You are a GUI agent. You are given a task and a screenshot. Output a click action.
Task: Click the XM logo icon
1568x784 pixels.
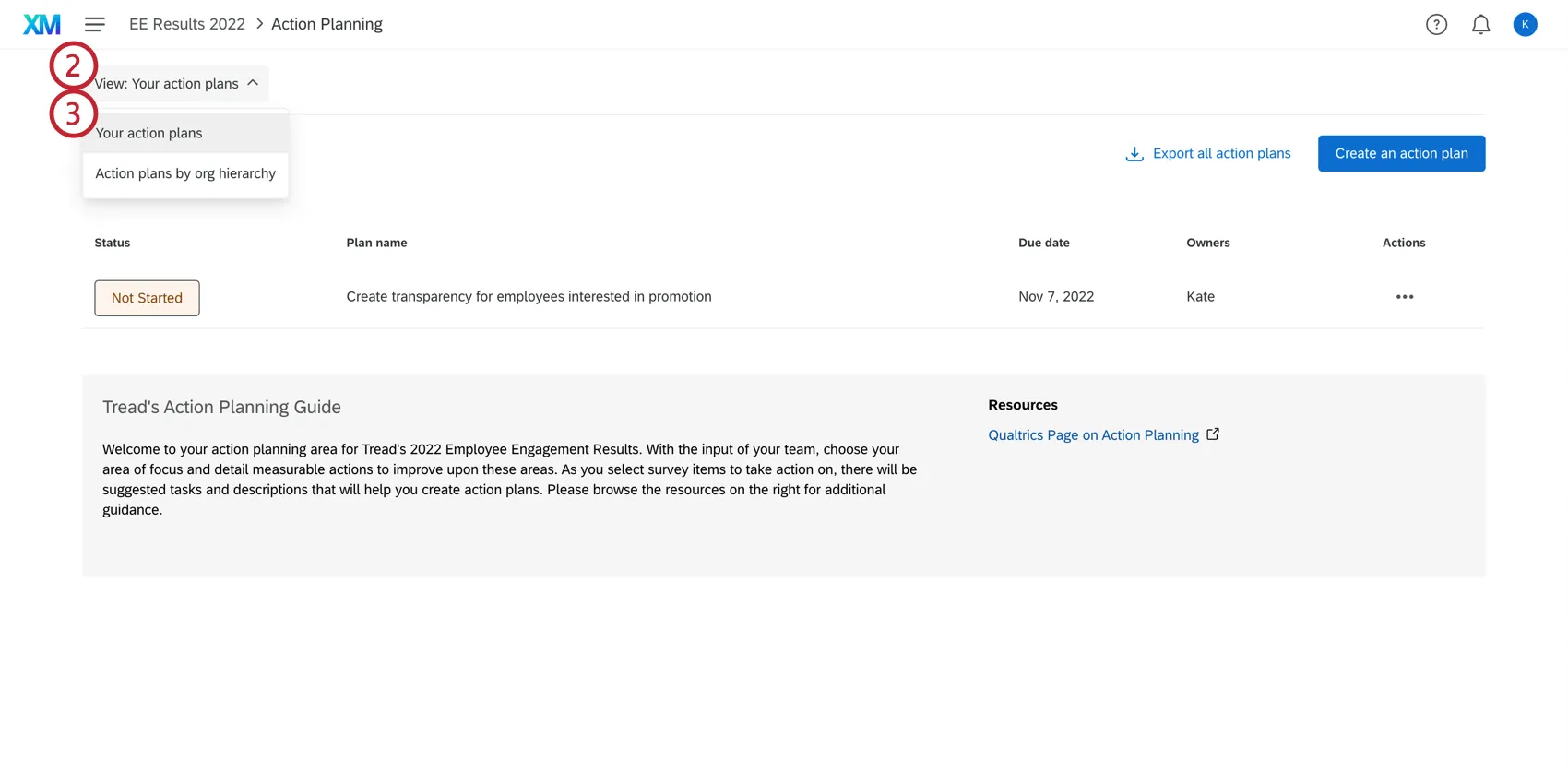click(x=42, y=25)
